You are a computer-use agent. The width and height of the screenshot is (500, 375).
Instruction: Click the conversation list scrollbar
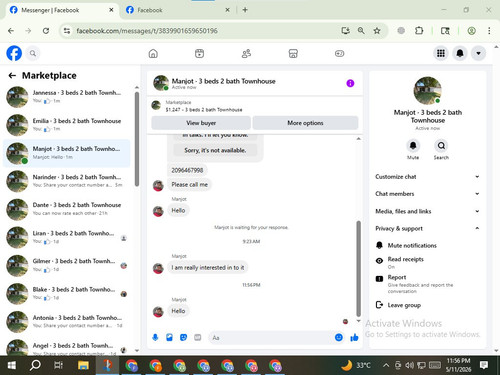pos(137,139)
